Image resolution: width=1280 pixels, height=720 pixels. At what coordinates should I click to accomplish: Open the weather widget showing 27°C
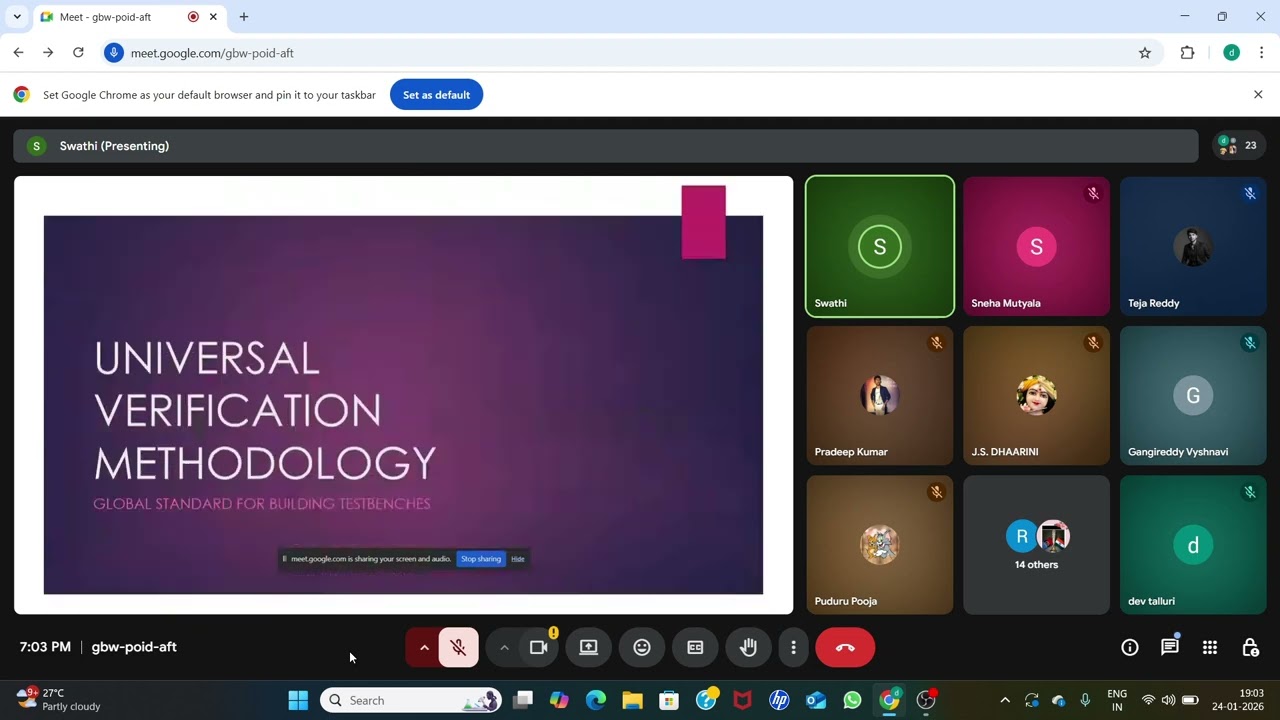pos(60,700)
